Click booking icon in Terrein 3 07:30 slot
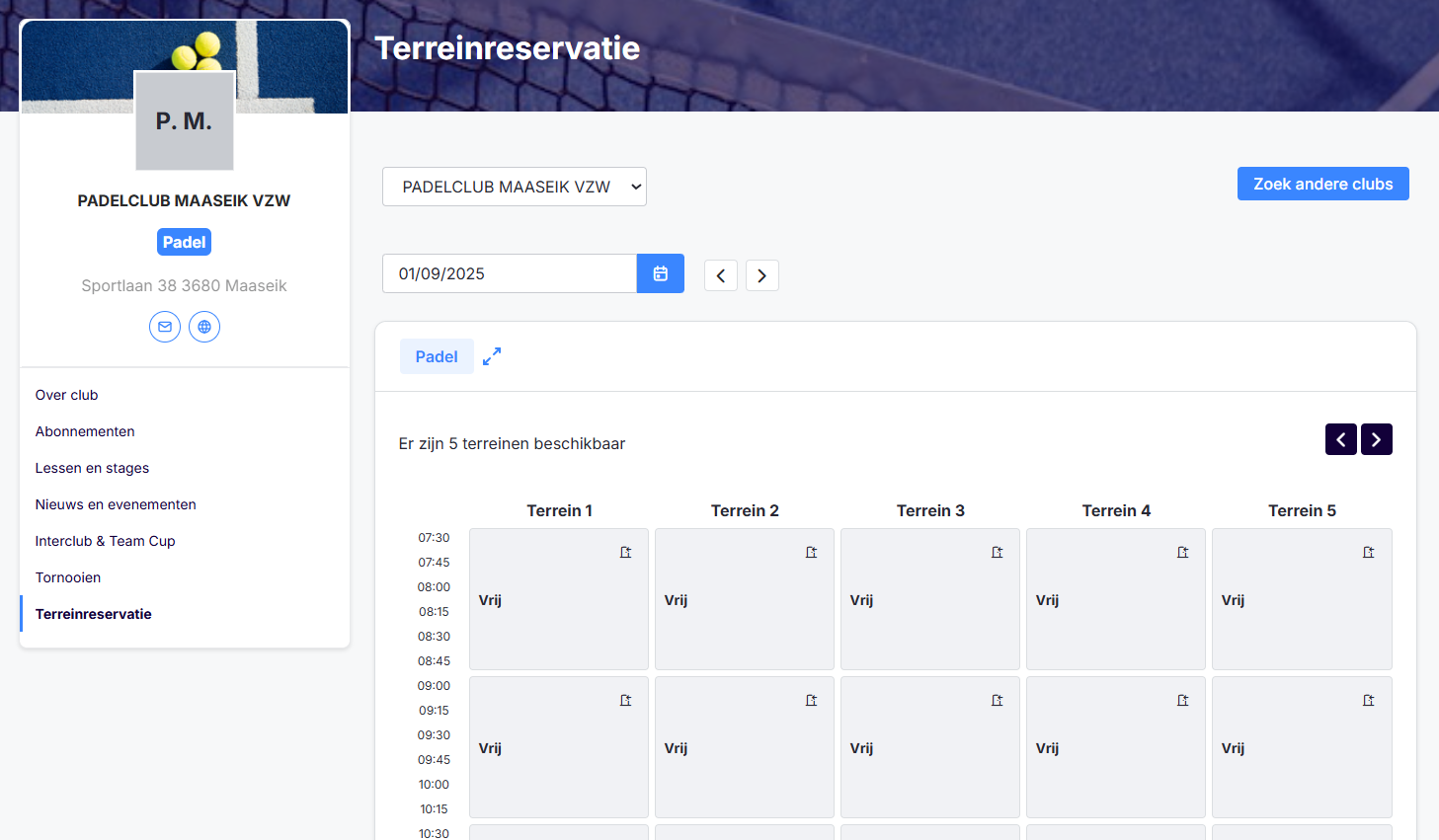The width and height of the screenshot is (1439, 840). (x=997, y=553)
